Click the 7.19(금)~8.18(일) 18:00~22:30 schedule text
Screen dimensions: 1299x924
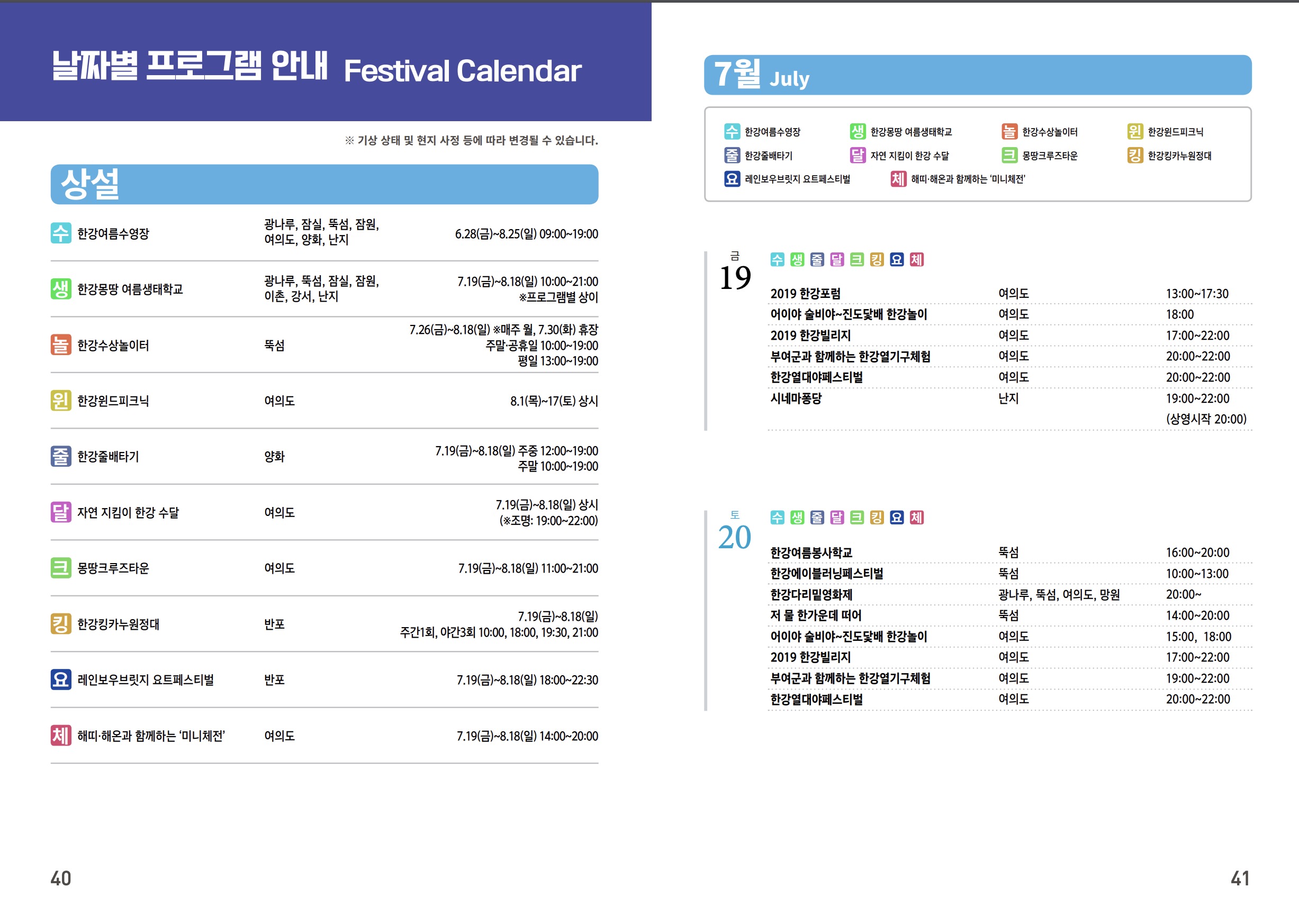pyautogui.click(x=527, y=680)
